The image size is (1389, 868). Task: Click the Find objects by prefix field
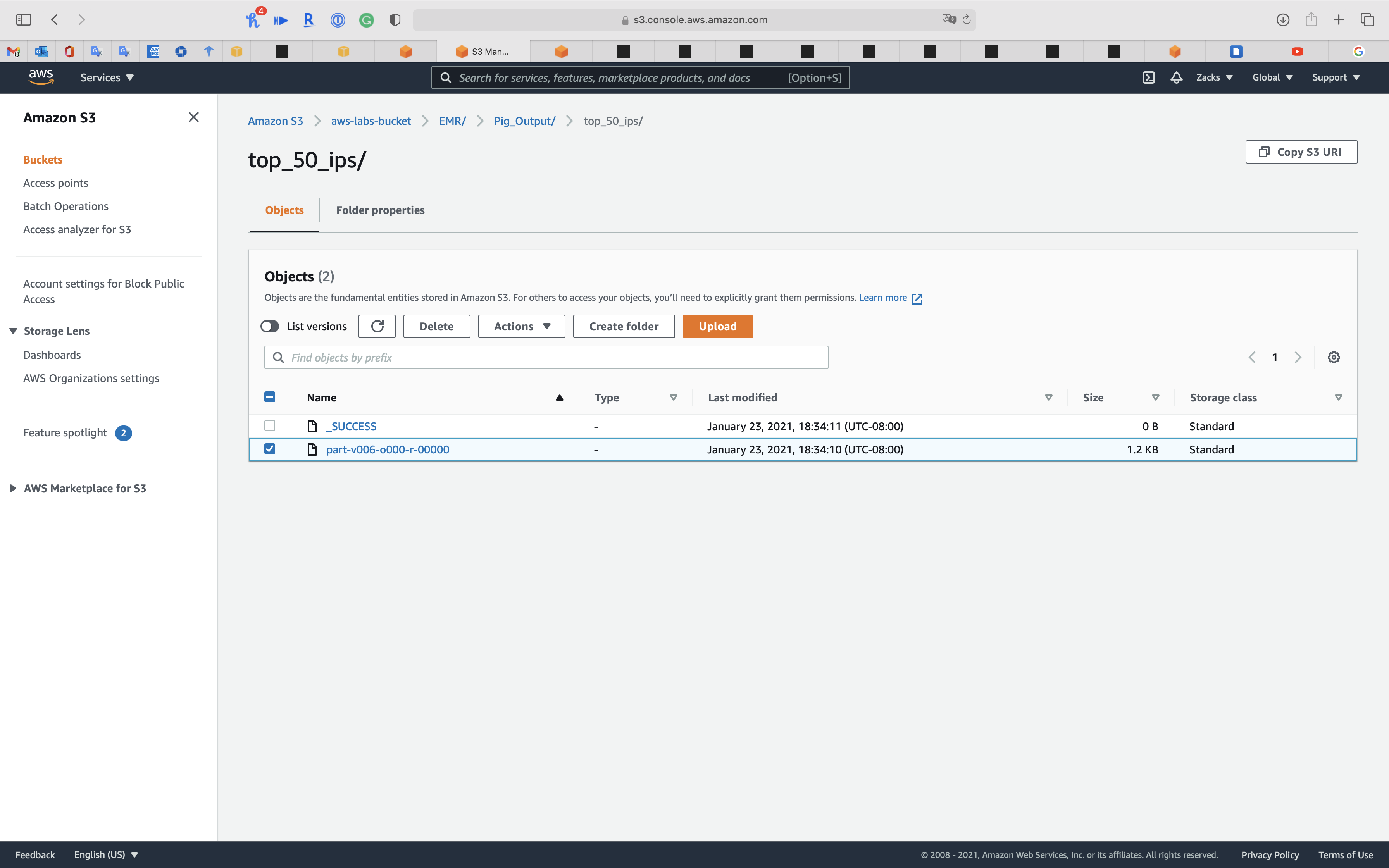click(x=545, y=357)
